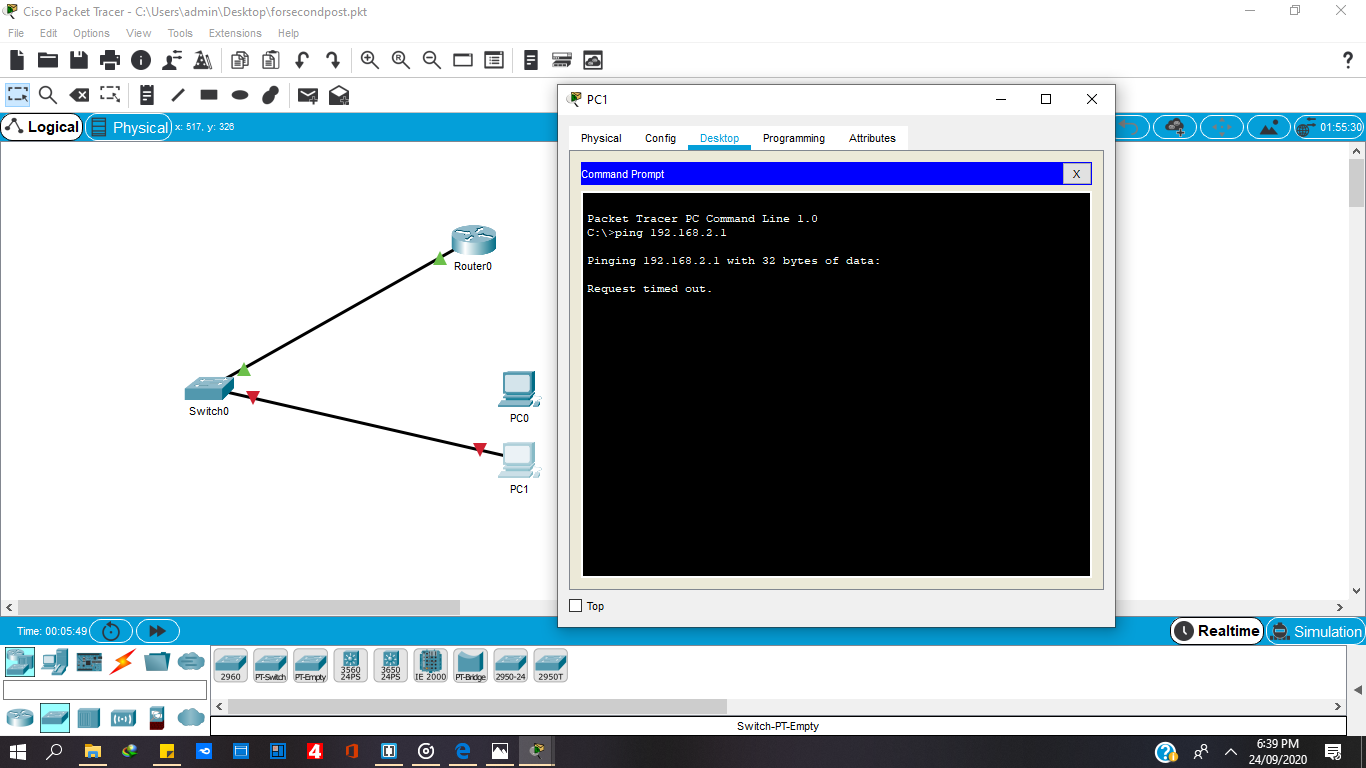This screenshot has height=768, width=1366.
Task: Select the Routers subcategory icon
Action: [19, 717]
